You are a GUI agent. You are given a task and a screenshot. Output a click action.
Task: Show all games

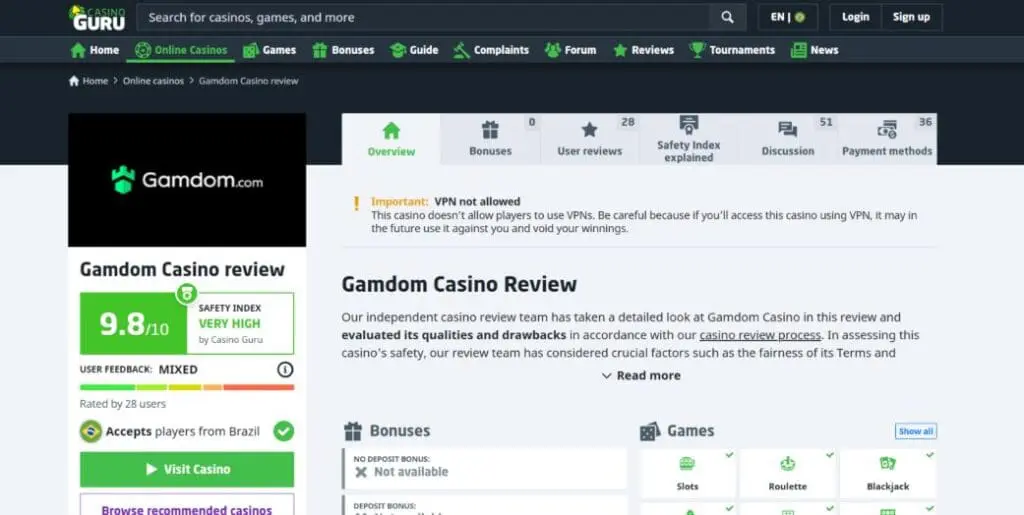click(916, 431)
